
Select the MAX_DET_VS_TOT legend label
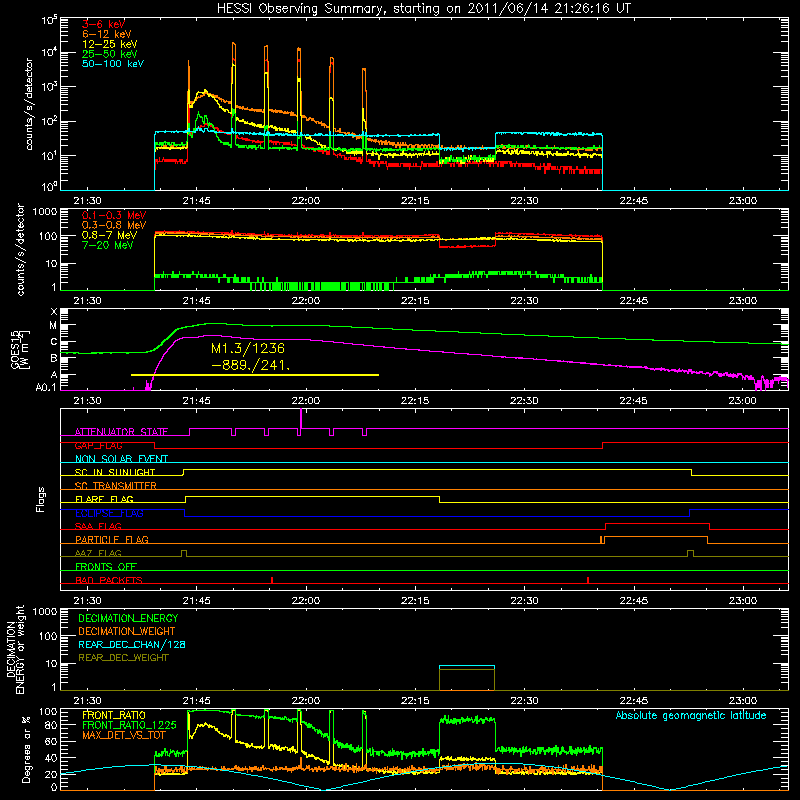click(x=124, y=735)
